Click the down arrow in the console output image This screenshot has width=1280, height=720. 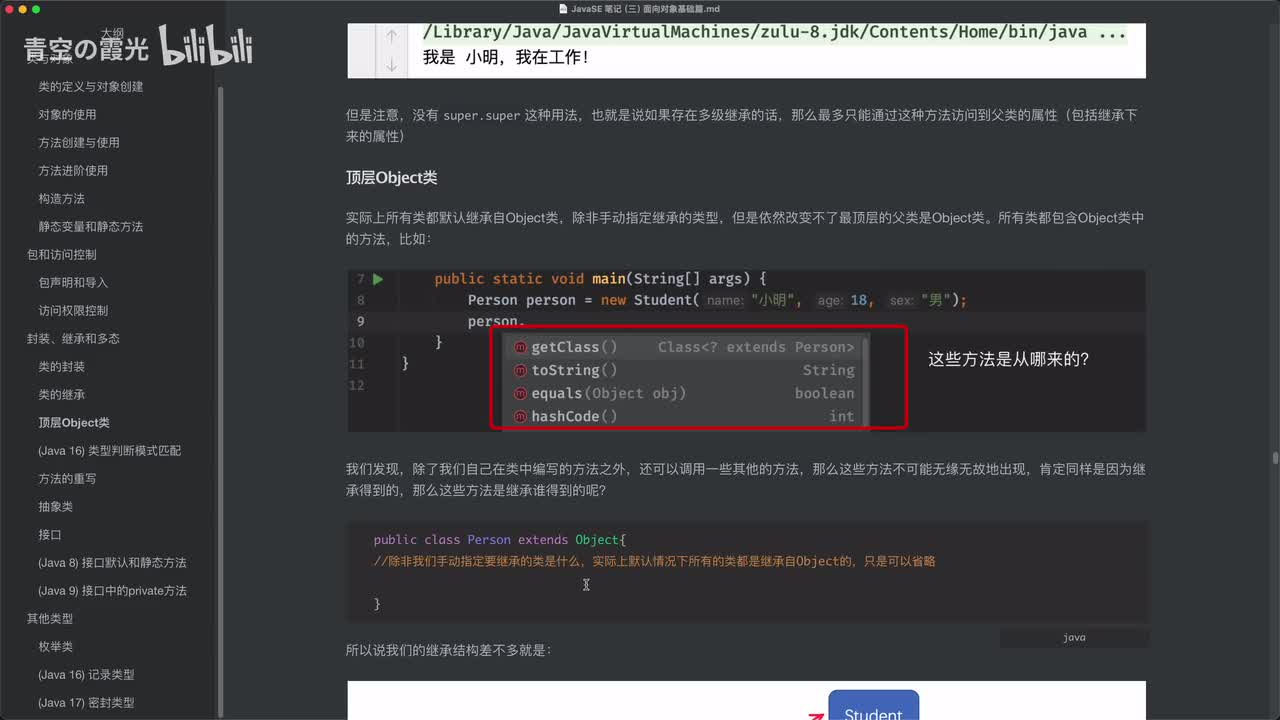pos(391,64)
